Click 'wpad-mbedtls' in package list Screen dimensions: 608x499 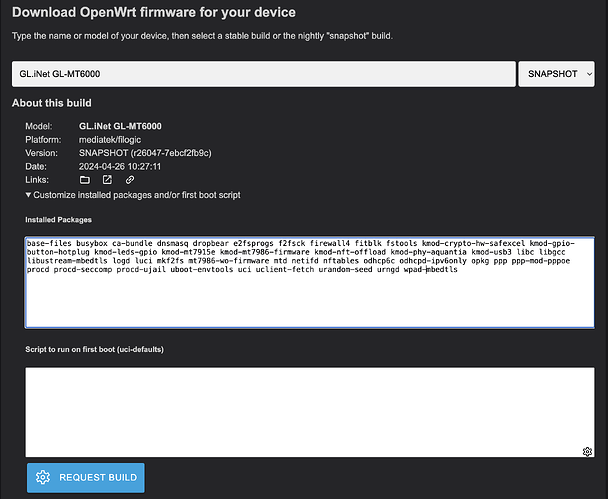click(x=430, y=269)
